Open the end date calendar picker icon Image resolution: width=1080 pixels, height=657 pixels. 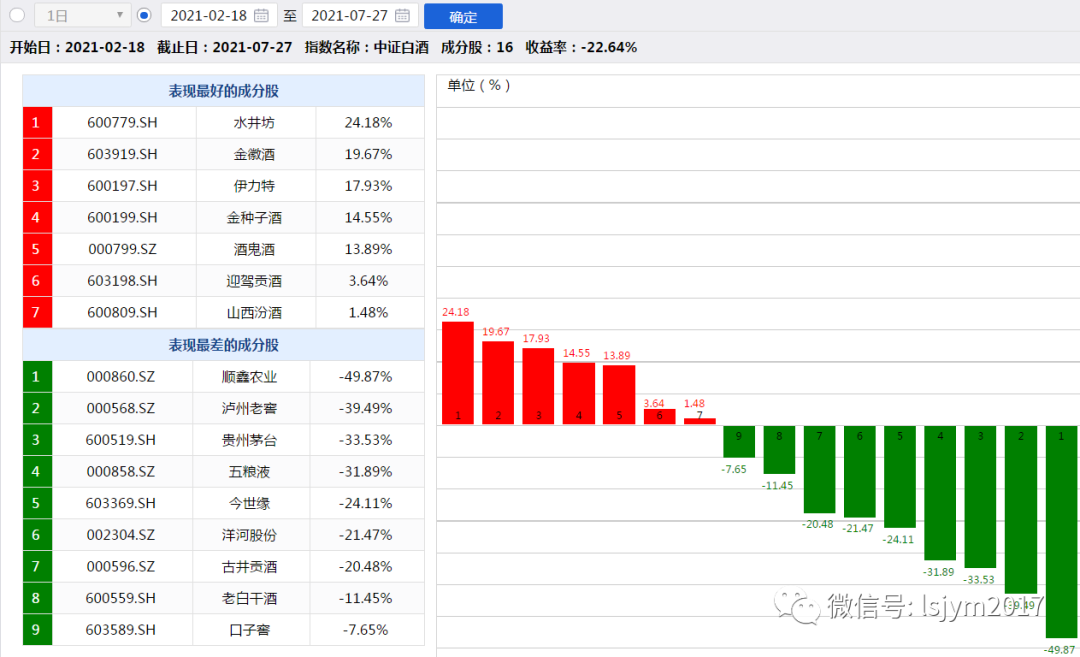(403, 15)
